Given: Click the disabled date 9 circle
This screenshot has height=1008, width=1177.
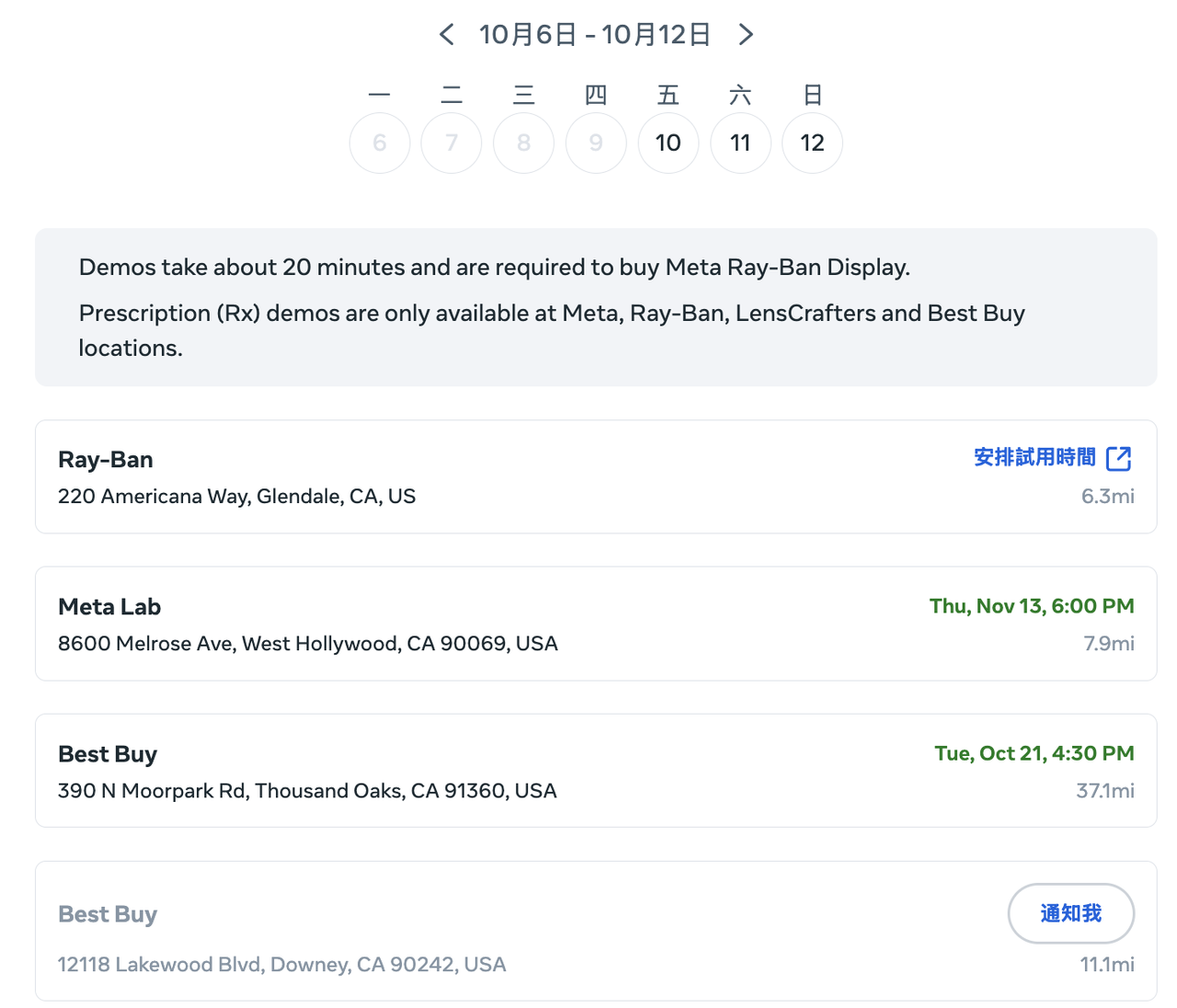Looking at the screenshot, I should point(596,143).
